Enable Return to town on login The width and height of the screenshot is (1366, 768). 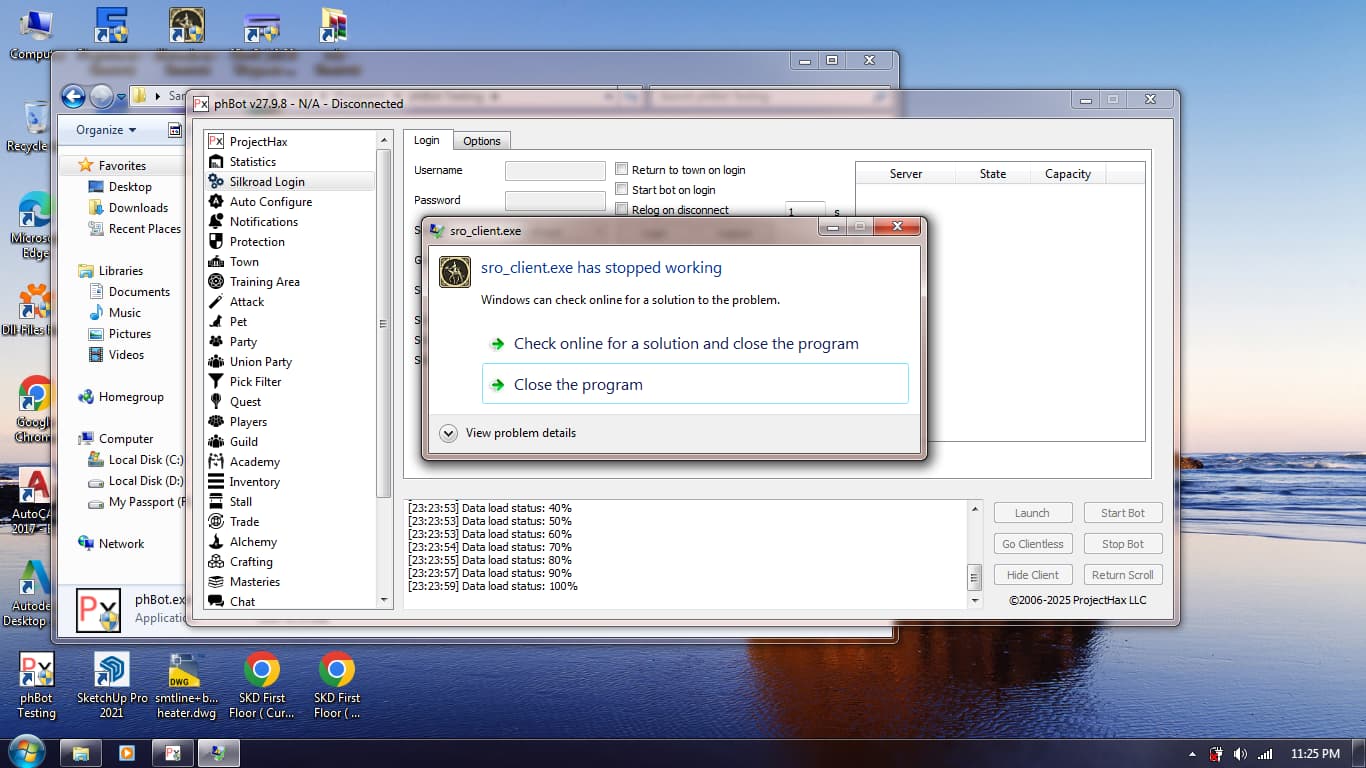tap(622, 170)
